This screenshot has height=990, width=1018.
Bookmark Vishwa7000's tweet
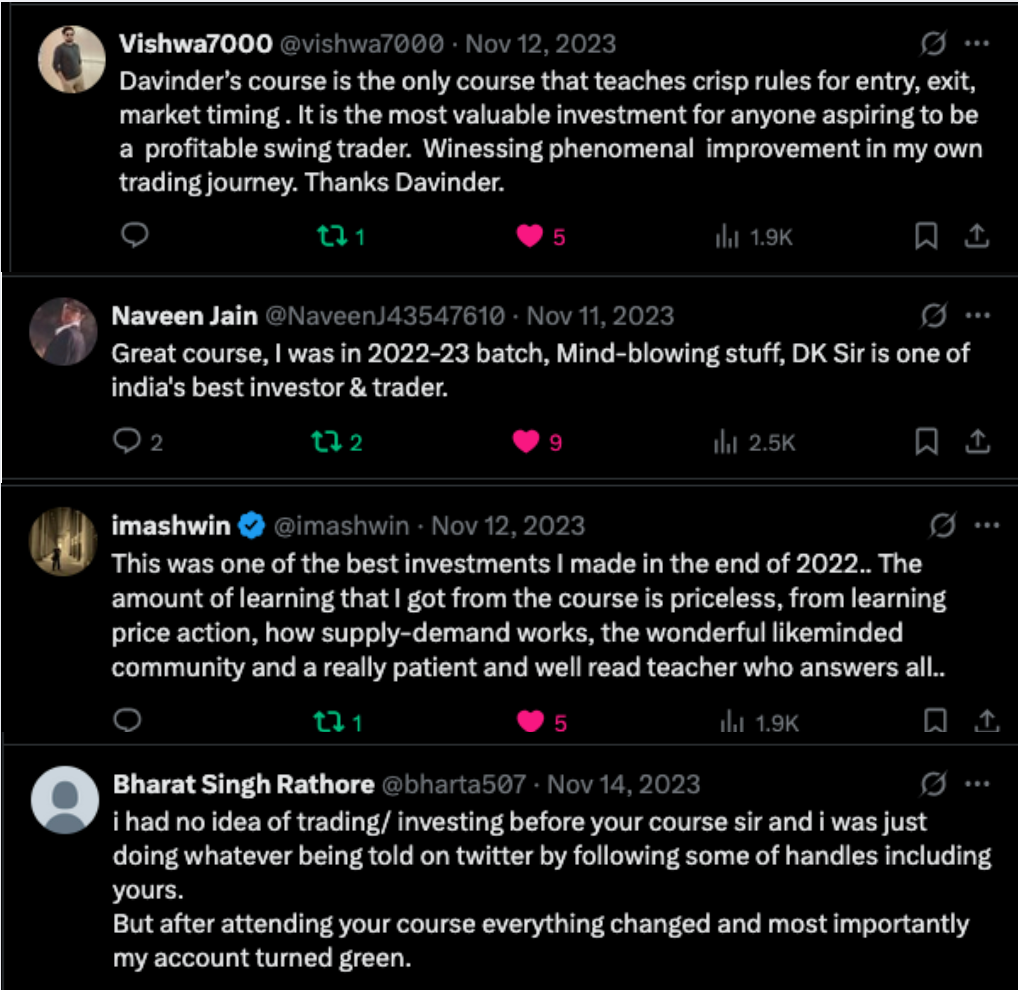pyautogui.click(x=926, y=237)
